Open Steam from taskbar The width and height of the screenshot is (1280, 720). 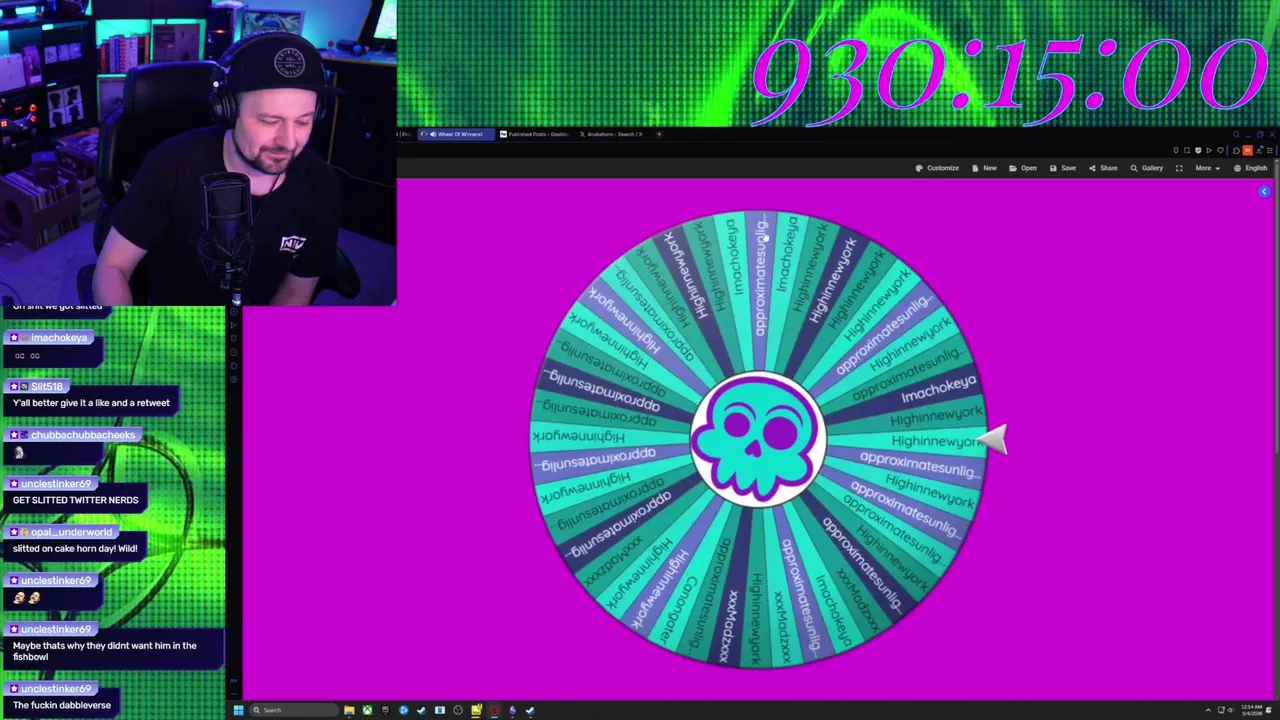421,710
